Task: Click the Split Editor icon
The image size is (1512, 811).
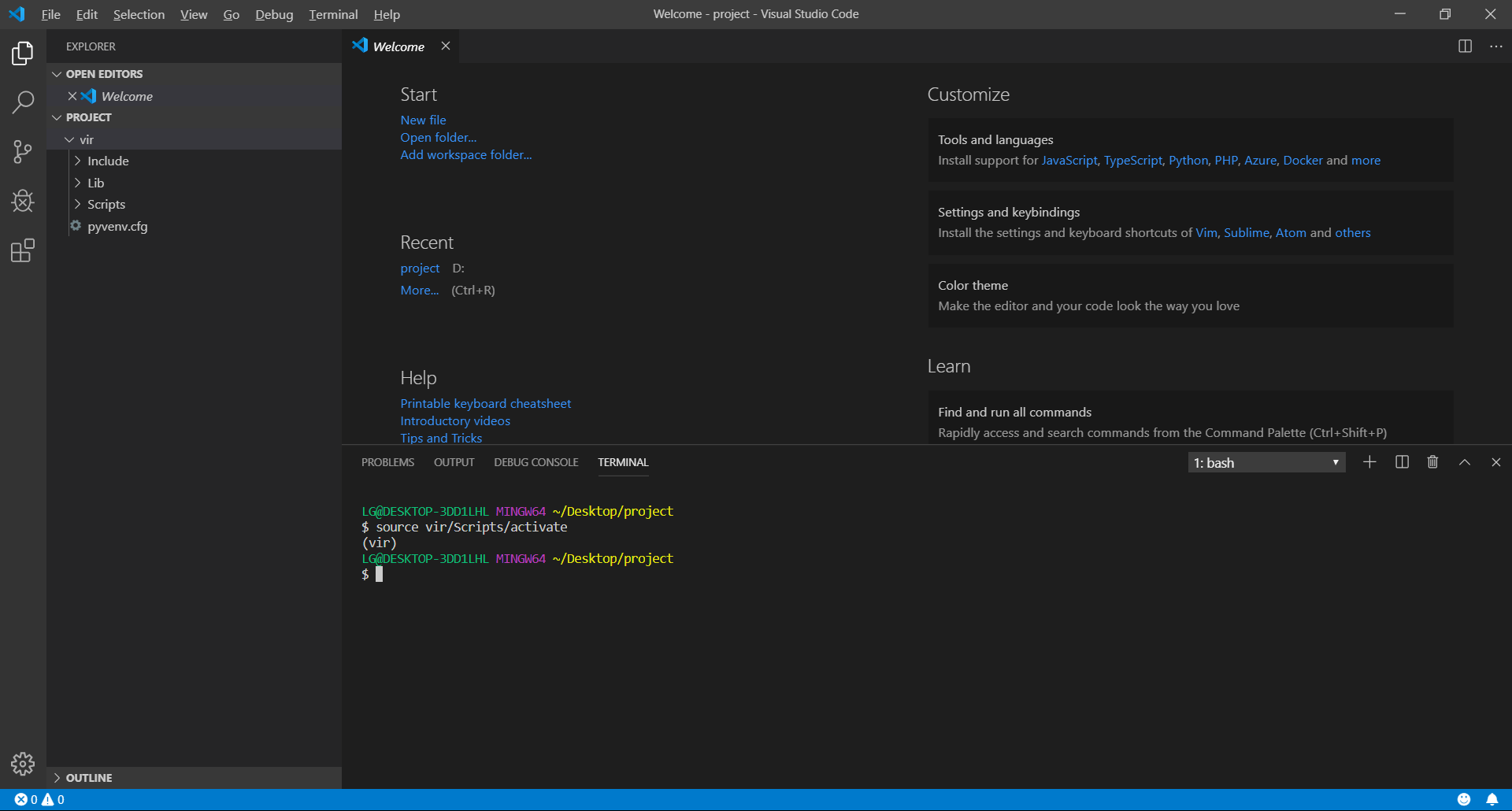Action: (1465, 46)
